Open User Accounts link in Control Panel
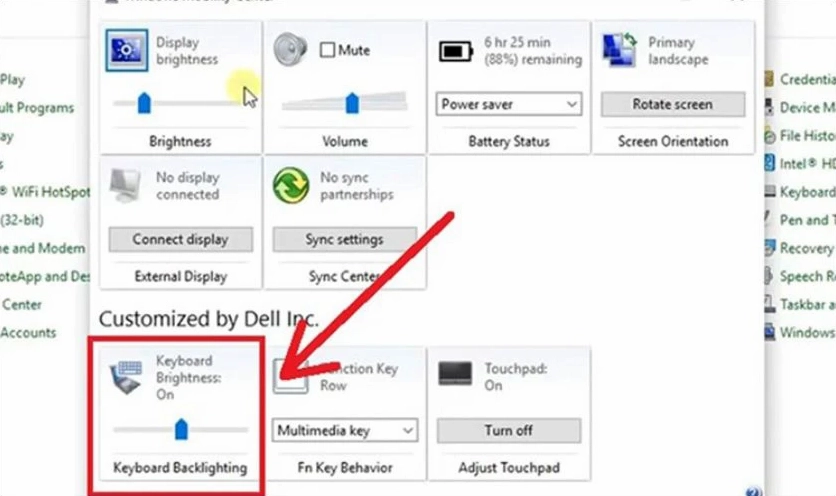Image resolution: width=836 pixels, height=496 pixels. [x=28, y=332]
